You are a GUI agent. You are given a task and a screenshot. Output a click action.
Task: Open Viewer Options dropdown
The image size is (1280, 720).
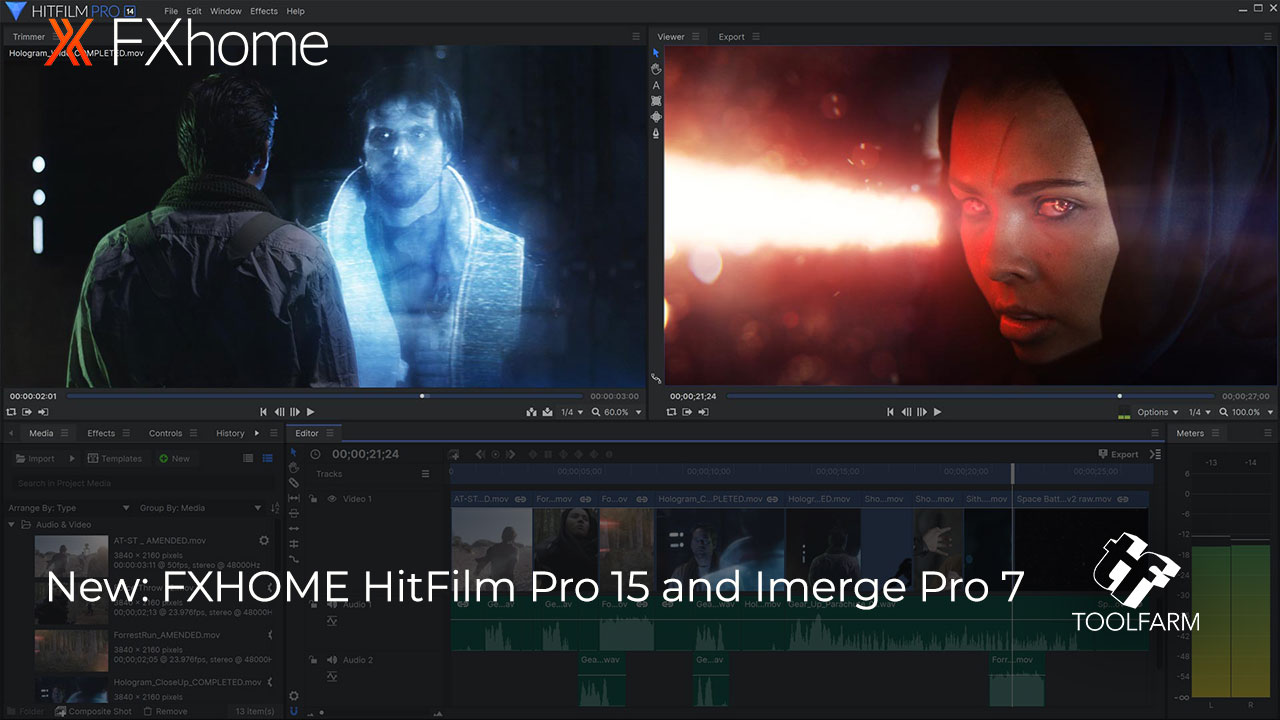1157,412
